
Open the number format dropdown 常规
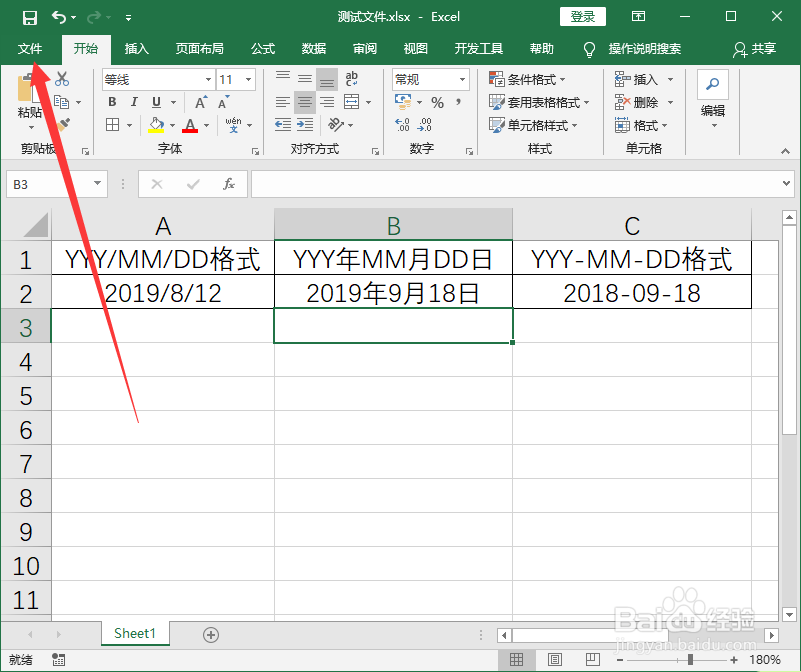pyautogui.click(x=462, y=80)
